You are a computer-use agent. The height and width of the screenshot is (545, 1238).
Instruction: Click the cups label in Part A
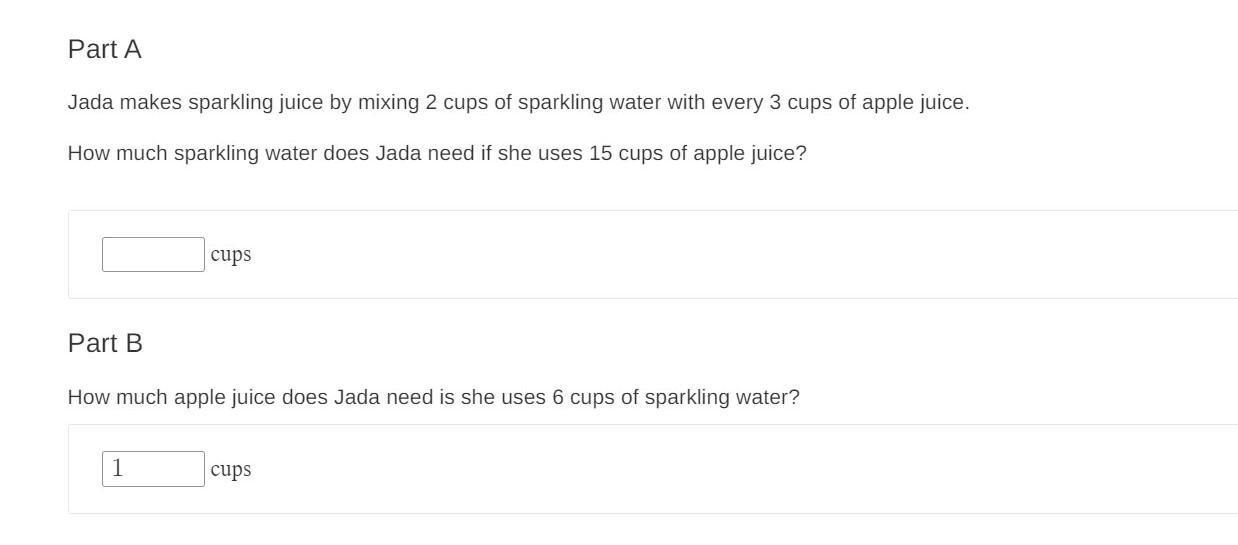(231, 254)
